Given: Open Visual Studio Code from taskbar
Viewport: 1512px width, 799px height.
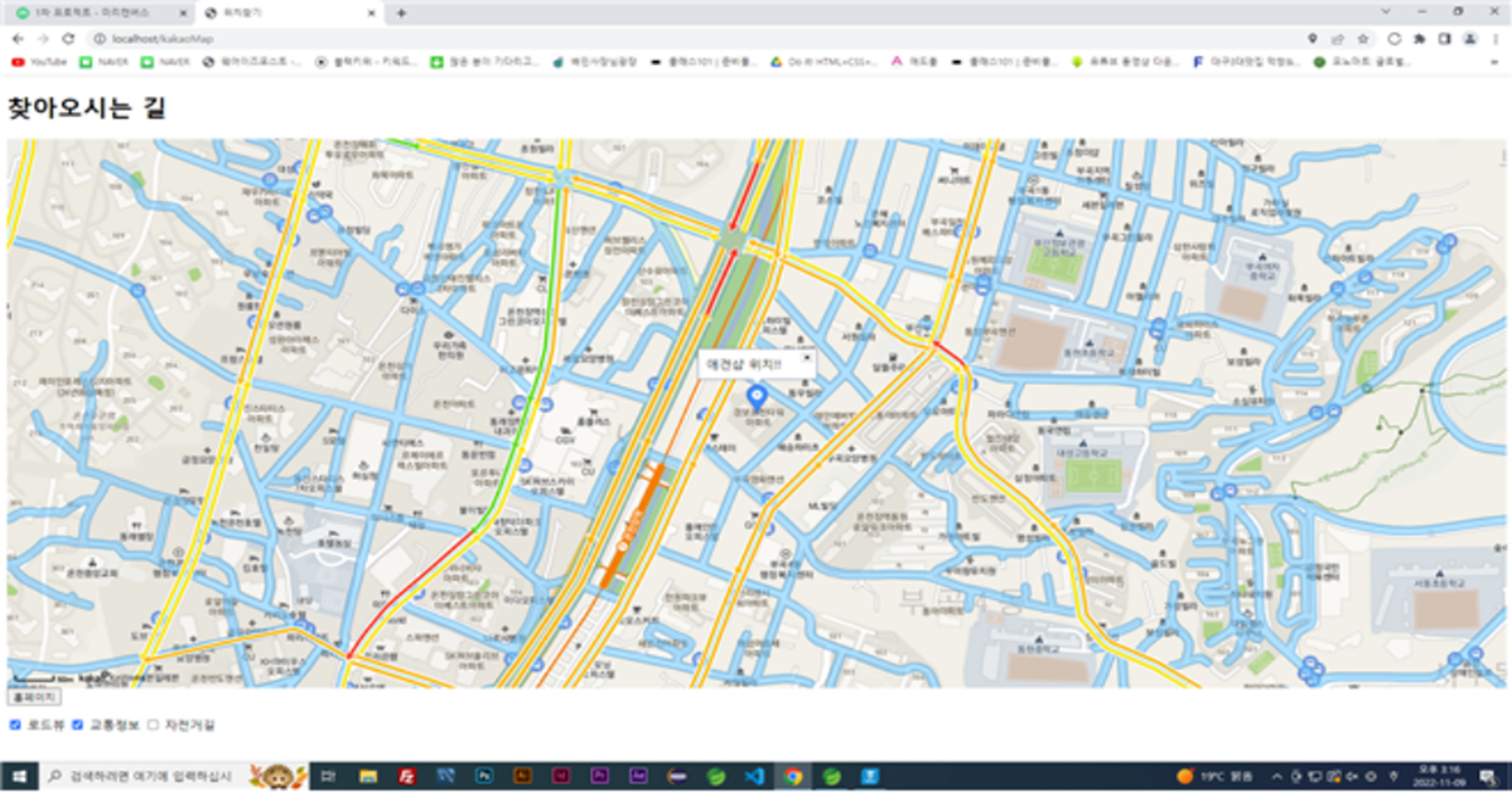Looking at the screenshot, I should [x=754, y=776].
